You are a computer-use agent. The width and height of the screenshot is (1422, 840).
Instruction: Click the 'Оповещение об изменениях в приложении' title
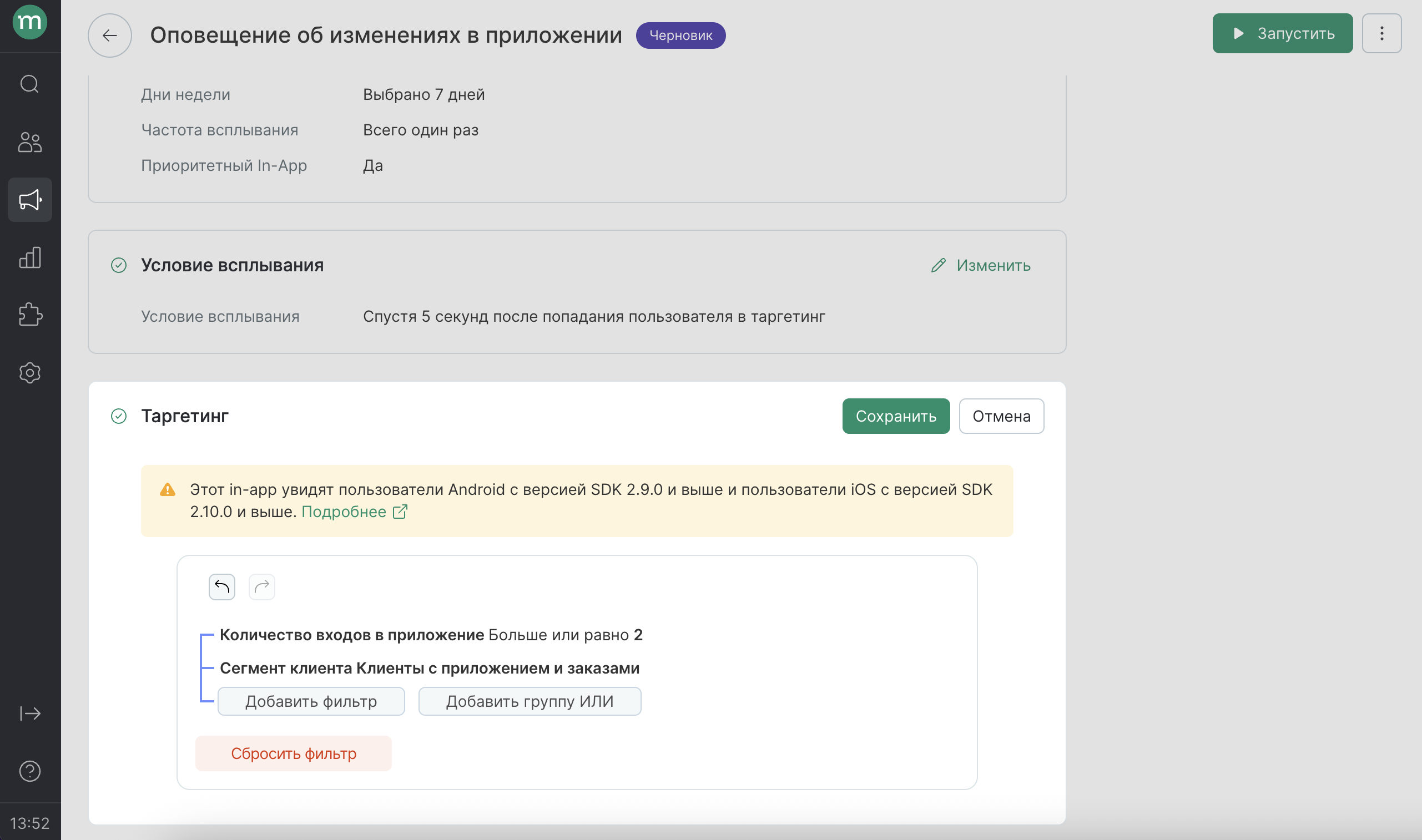(386, 35)
